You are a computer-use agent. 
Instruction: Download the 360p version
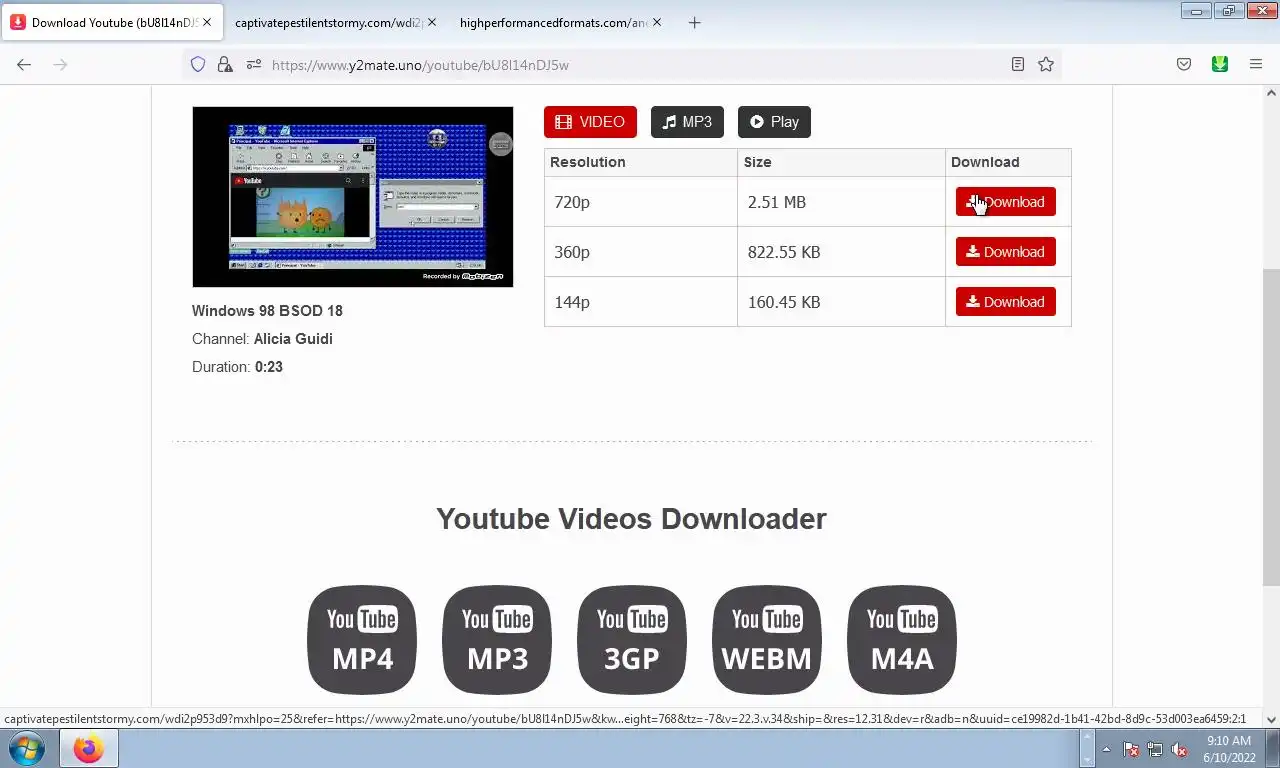tap(1005, 252)
